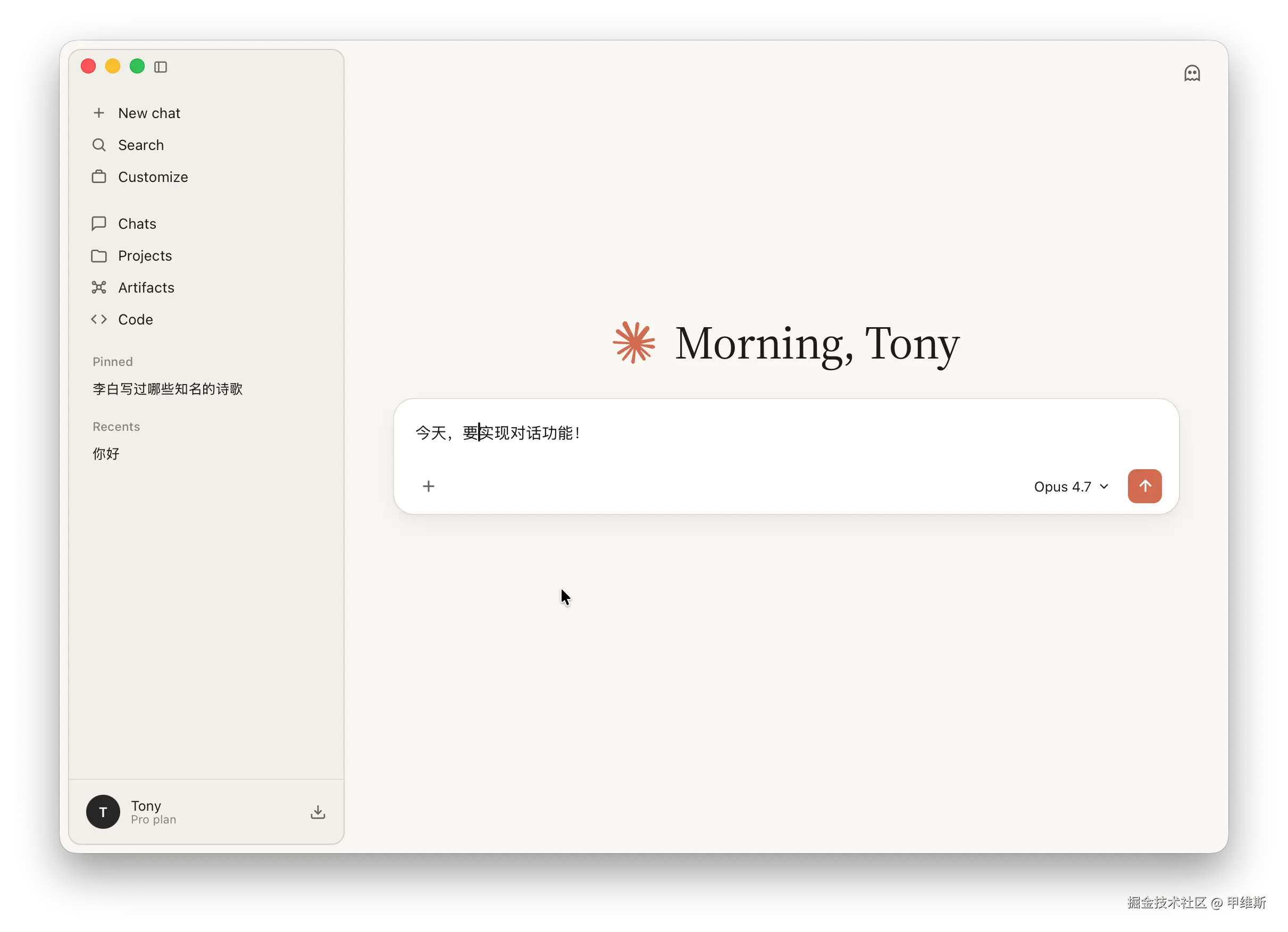Click the download icon beside Tony

[x=318, y=812]
